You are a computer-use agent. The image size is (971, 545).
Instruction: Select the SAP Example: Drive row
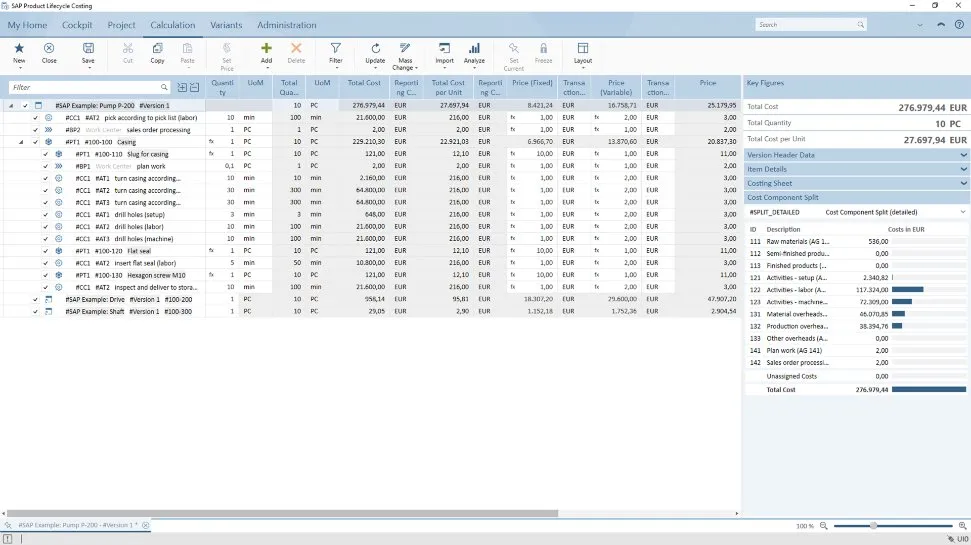tap(370, 299)
